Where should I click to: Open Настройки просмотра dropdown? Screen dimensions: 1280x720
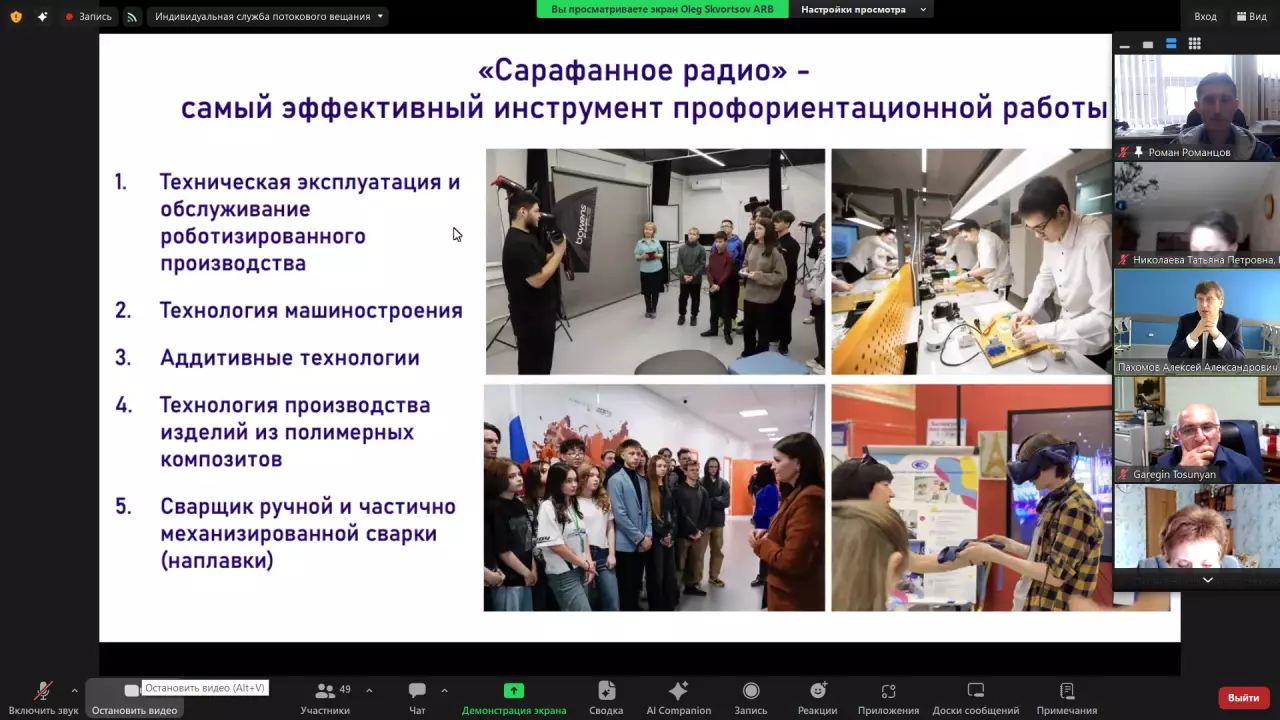coord(863,10)
